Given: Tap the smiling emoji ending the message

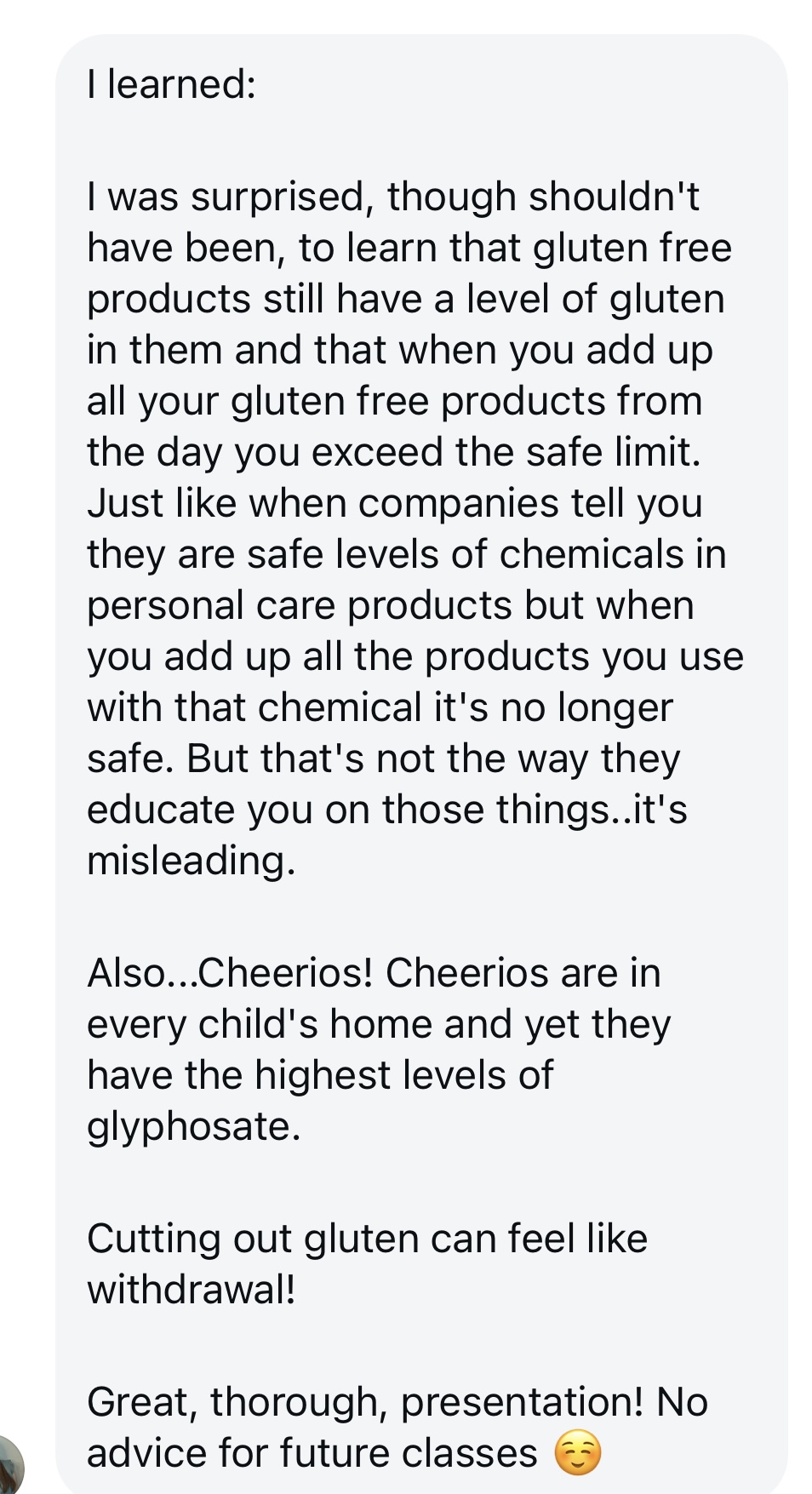Looking at the screenshot, I should (x=578, y=1453).
